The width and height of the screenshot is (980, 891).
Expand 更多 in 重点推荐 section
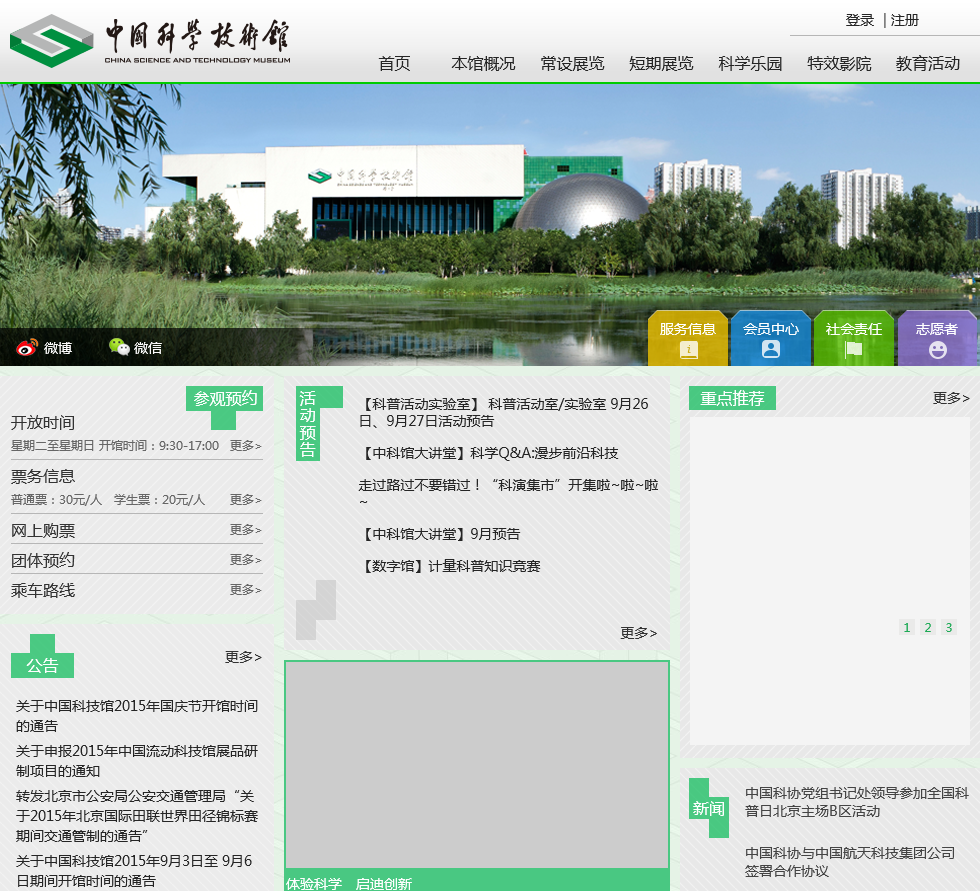click(x=951, y=398)
